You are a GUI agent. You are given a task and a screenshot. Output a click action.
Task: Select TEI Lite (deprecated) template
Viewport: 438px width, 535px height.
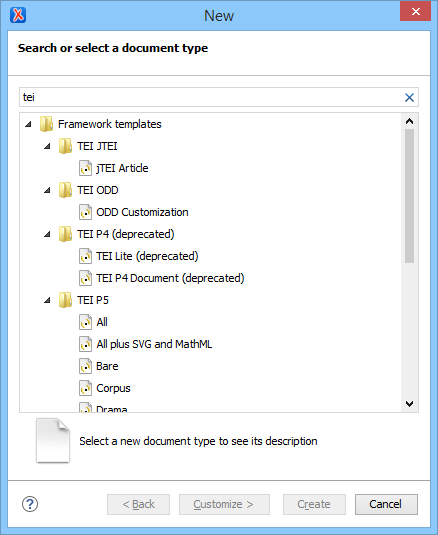click(x=147, y=256)
